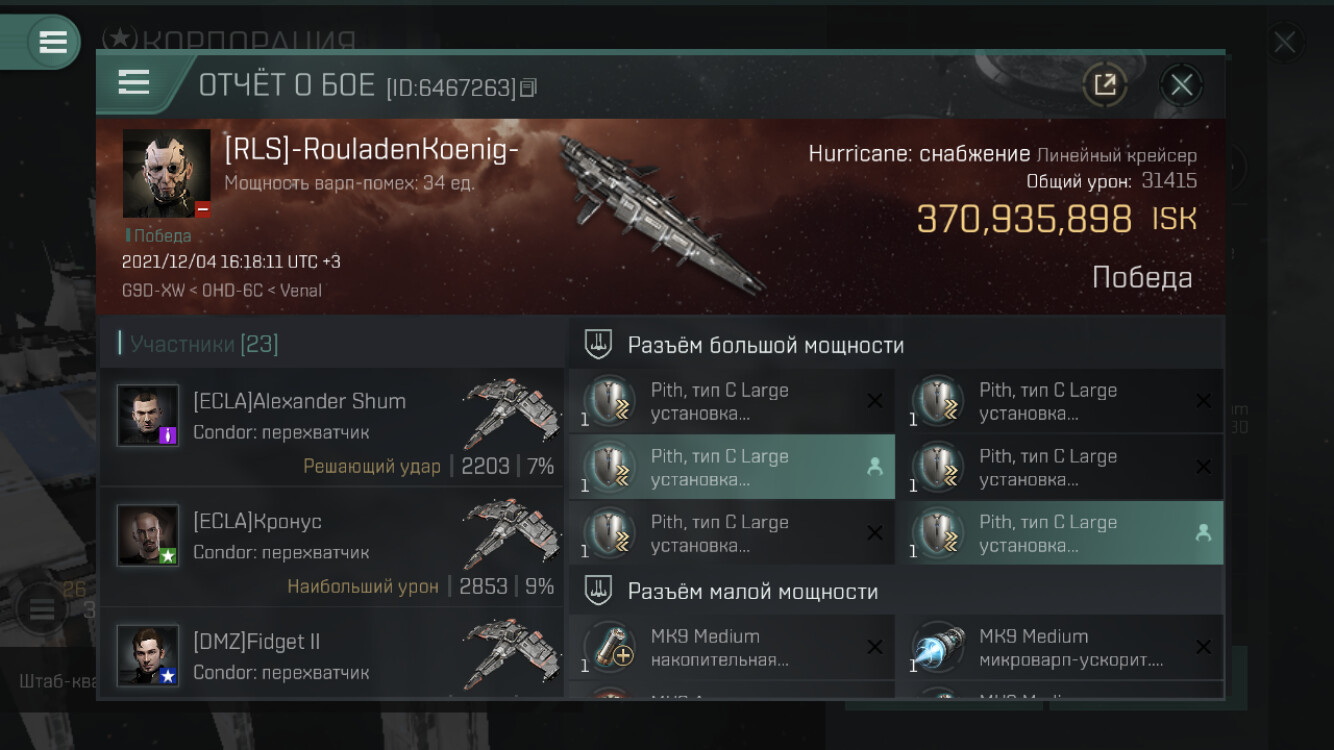Click the X mark on first Pith module

[875, 401]
